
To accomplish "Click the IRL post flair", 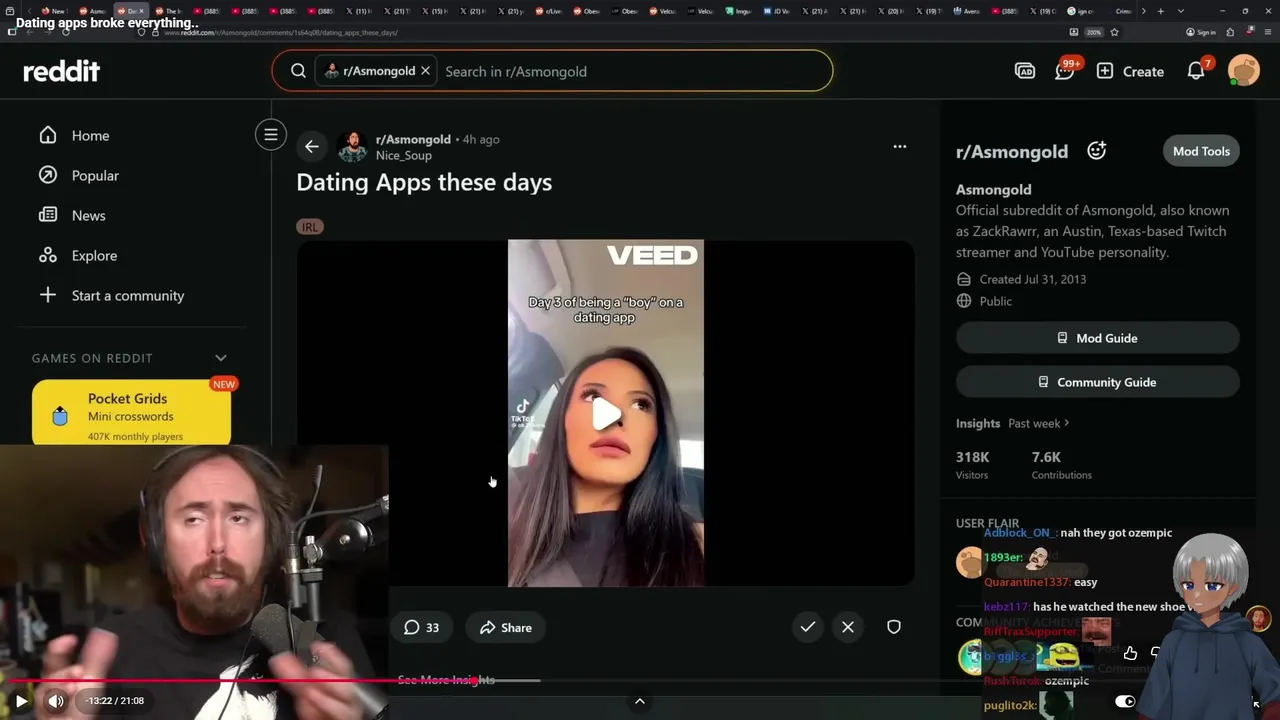I will point(310,227).
